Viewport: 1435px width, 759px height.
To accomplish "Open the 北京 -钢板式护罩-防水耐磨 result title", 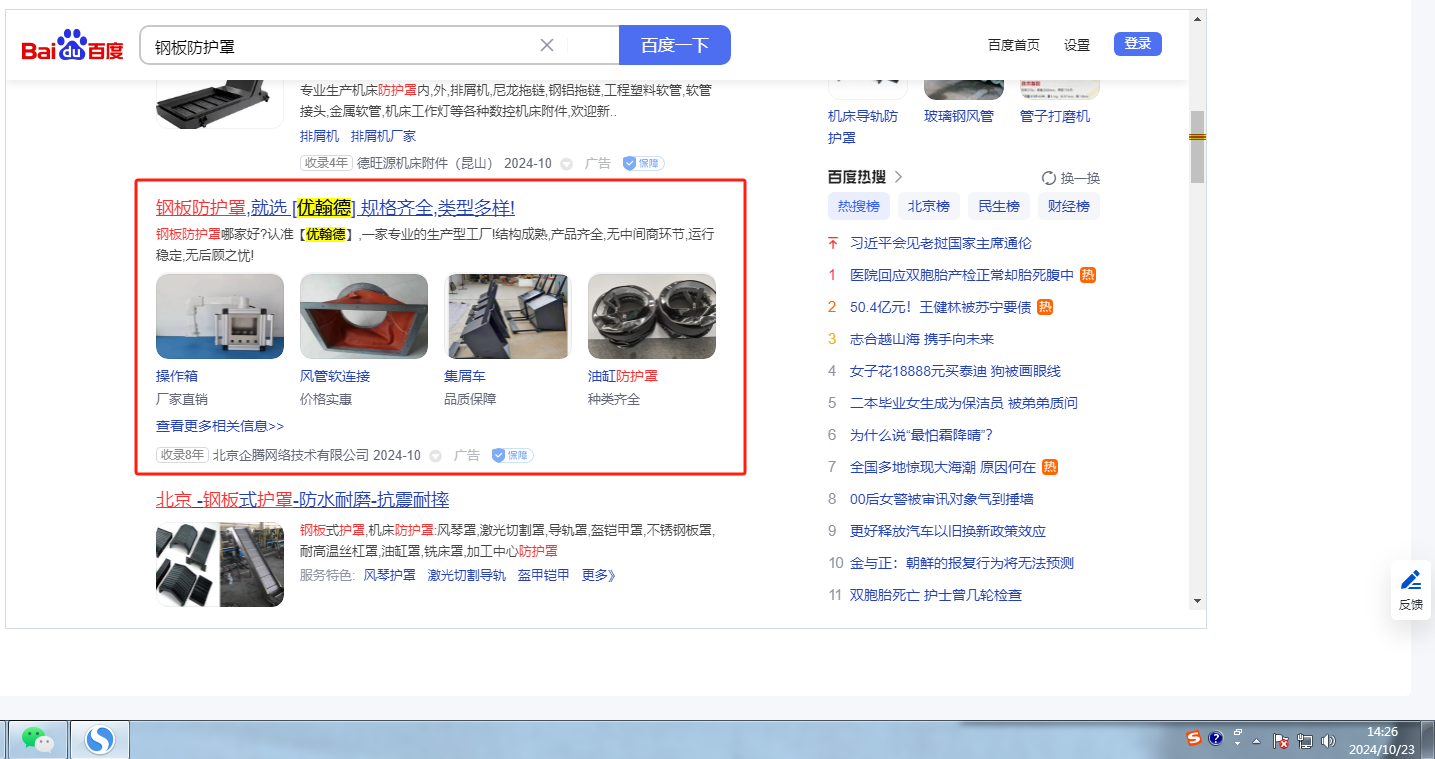I will click(x=302, y=500).
